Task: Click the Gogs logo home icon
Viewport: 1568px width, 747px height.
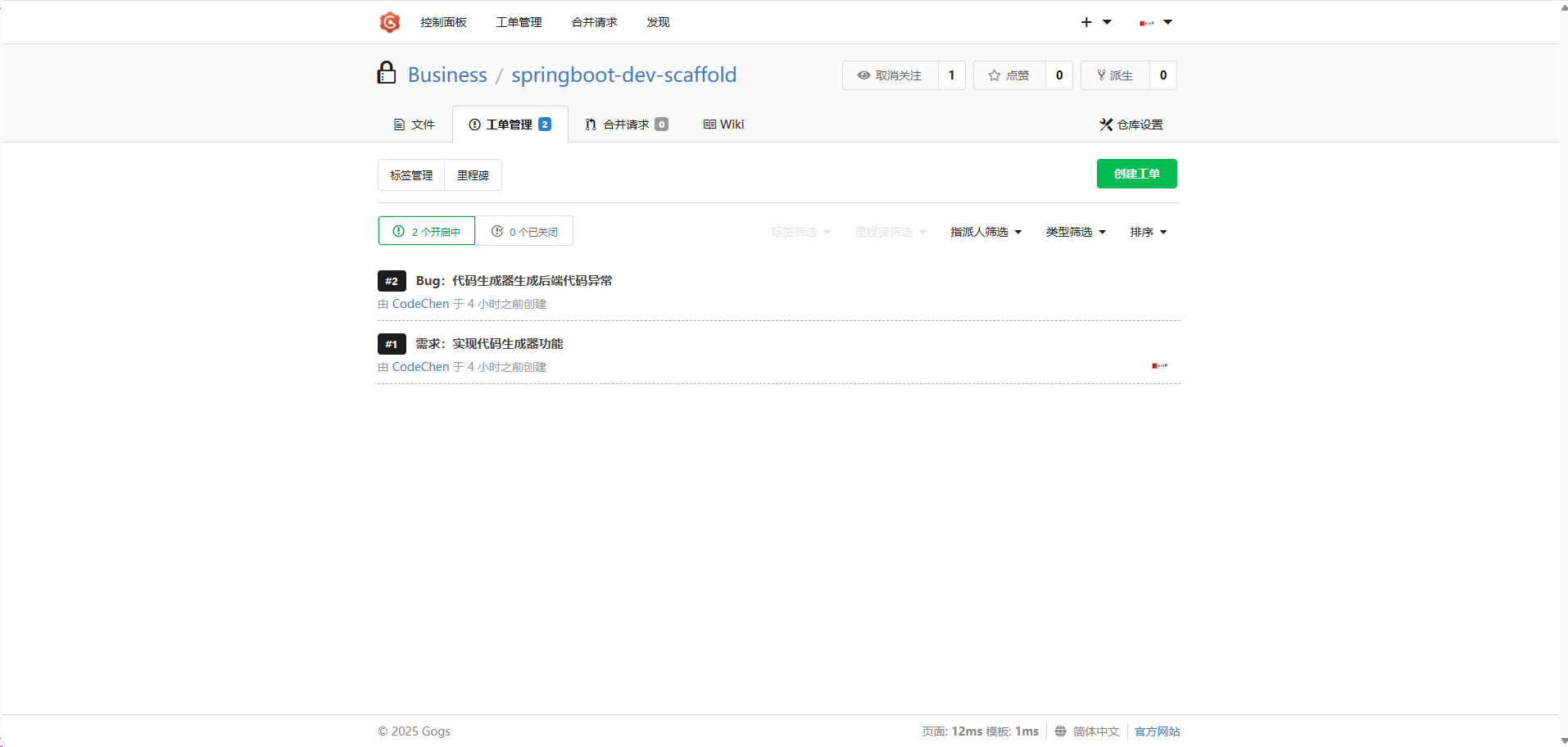Action: 389,22
